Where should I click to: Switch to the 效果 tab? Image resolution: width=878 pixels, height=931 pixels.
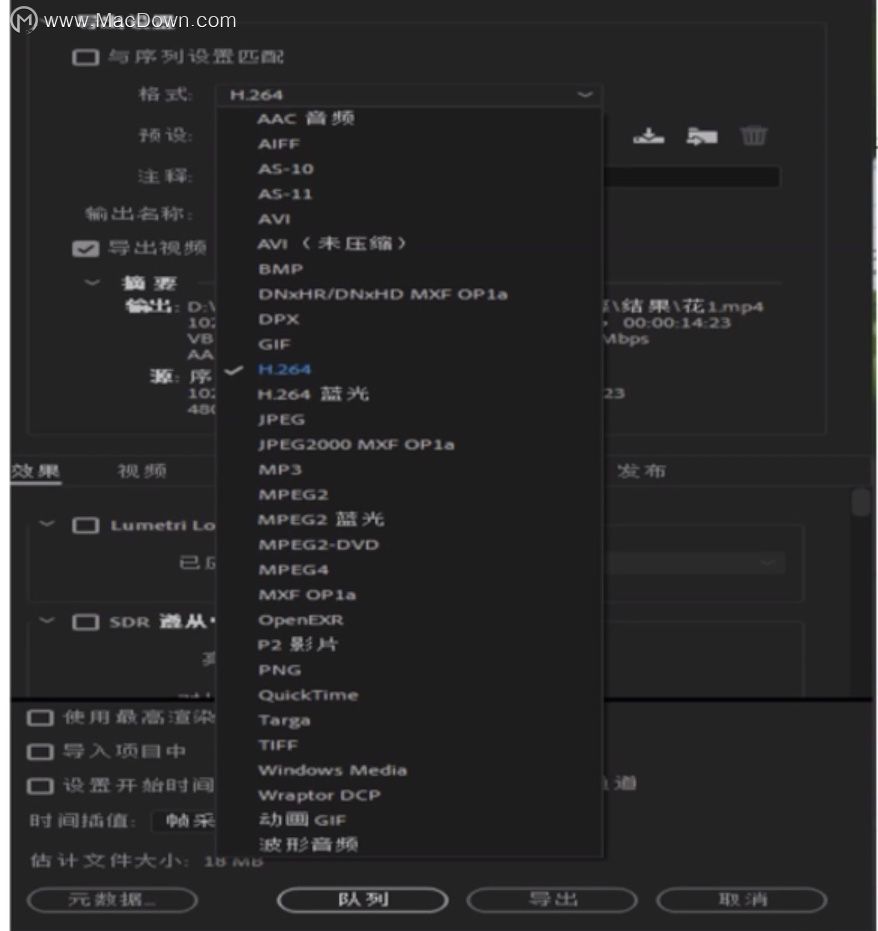(36, 471)
